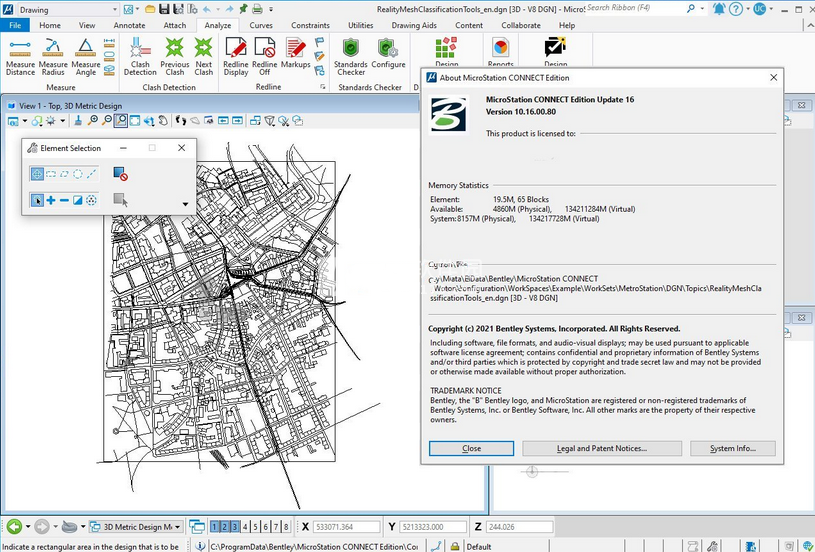This screenshot has width=815, height=552.
Task: Click green back navigation button
Action: coord(14,527)
